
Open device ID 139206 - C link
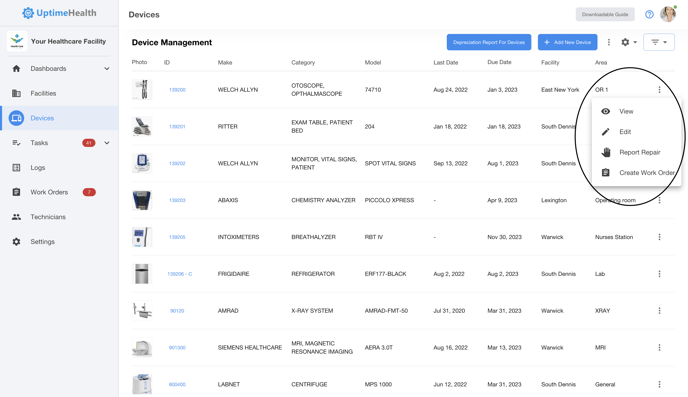pos(179,274)
